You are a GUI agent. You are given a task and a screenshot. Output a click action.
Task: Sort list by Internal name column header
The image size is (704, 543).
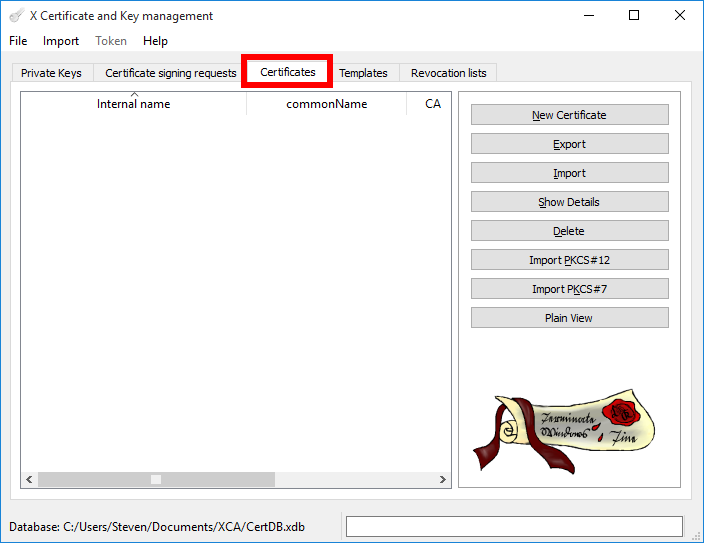point(133,104)
